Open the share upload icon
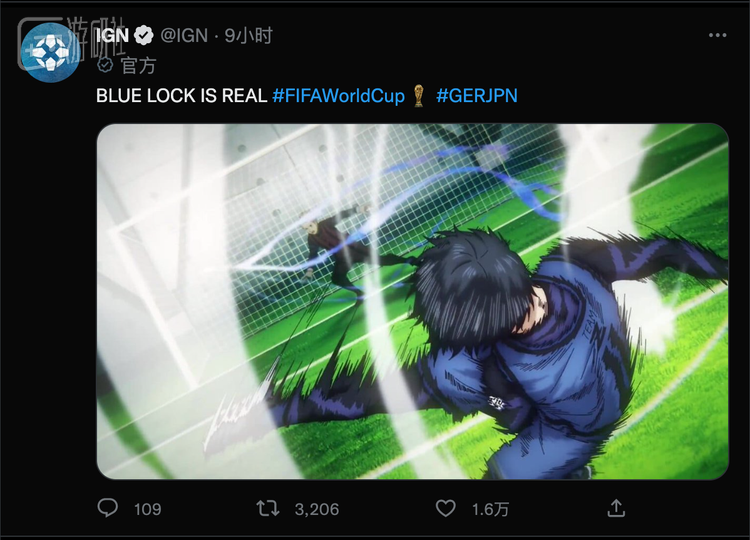Screen dimensions: 750x540 coord(616,508)
